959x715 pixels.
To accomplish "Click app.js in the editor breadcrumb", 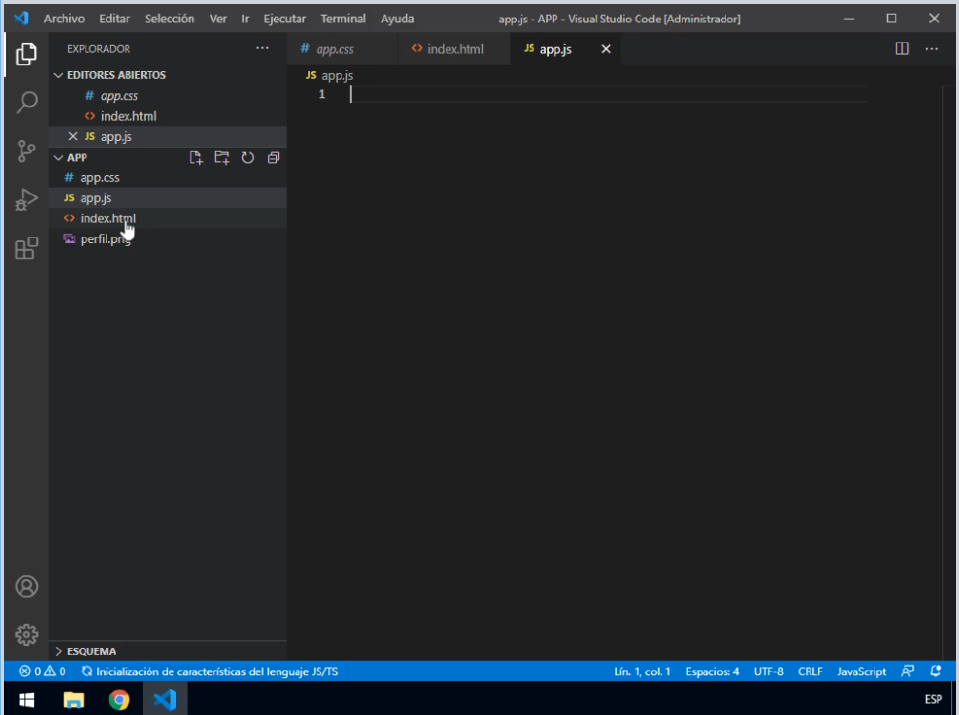I will click(330, 75).
